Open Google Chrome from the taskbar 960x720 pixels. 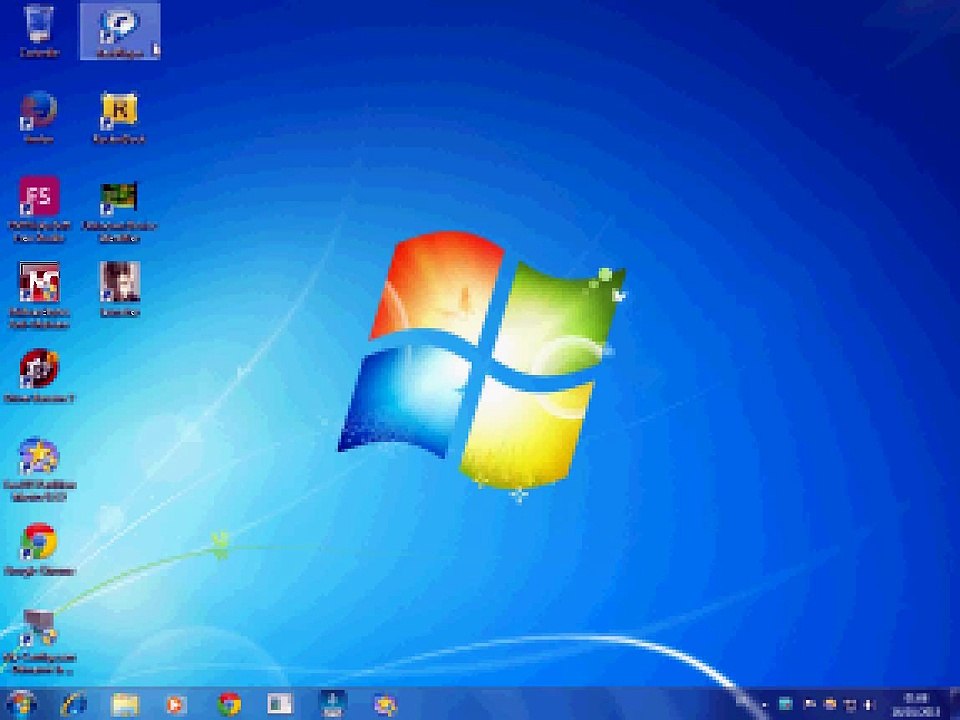point(230,705)
